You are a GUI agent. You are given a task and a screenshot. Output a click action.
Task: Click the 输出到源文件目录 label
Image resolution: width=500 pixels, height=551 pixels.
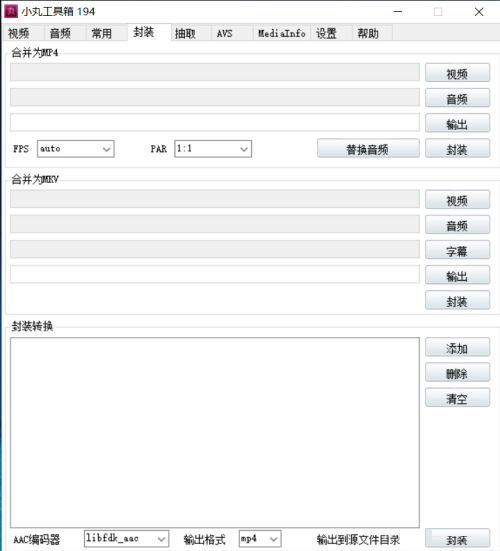pyautogui.click(x=358, y=539)
